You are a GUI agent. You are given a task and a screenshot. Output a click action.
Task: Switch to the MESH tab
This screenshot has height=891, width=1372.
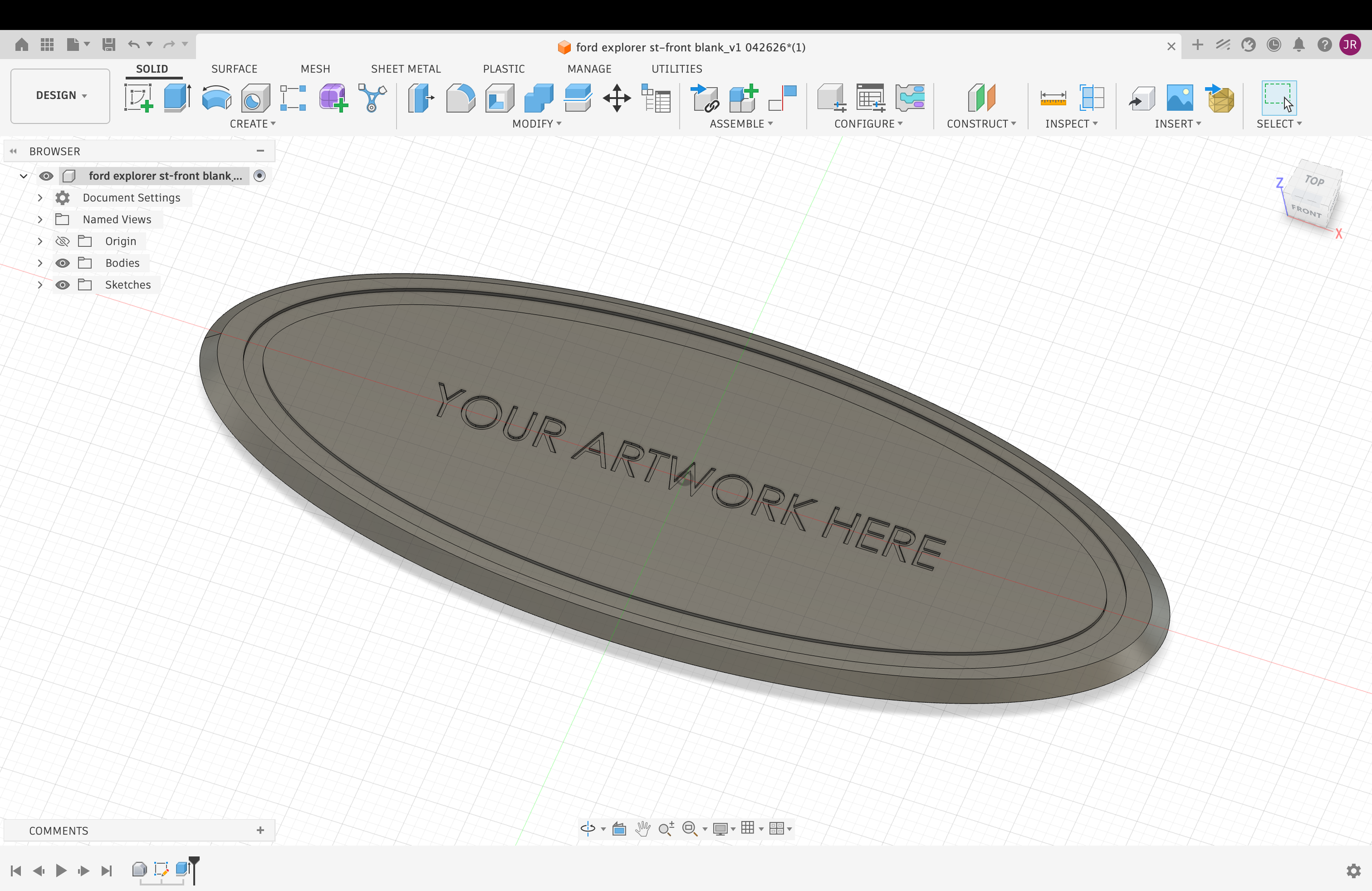point(316,69)
